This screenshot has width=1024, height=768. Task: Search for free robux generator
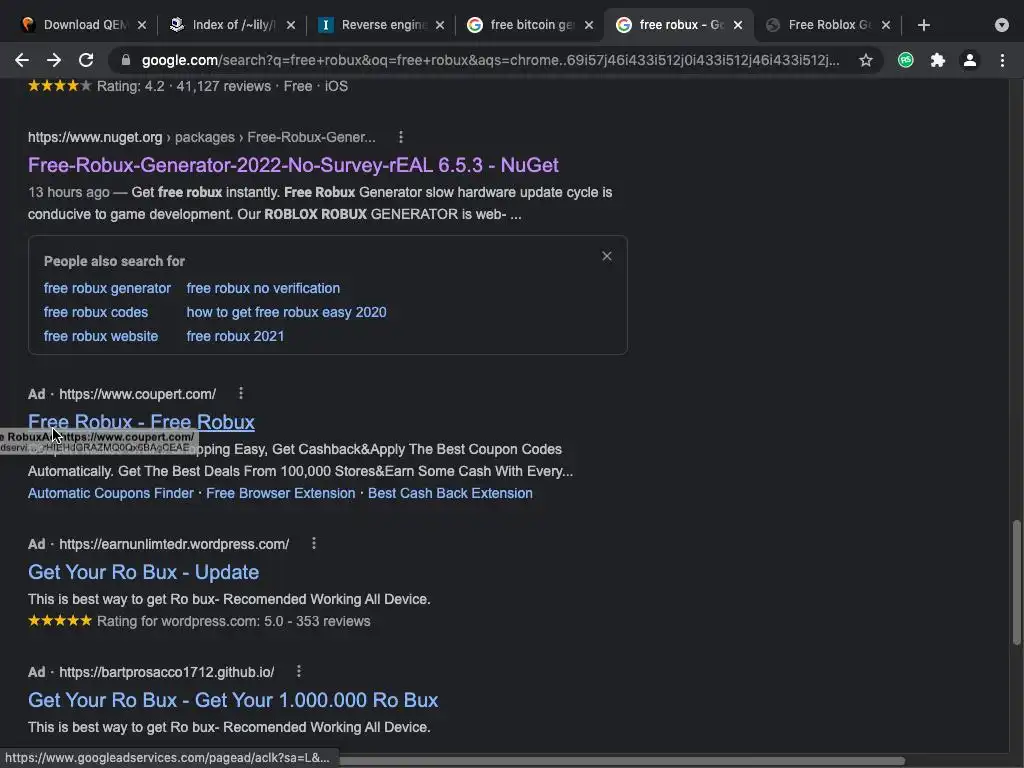tap(107, 288)
